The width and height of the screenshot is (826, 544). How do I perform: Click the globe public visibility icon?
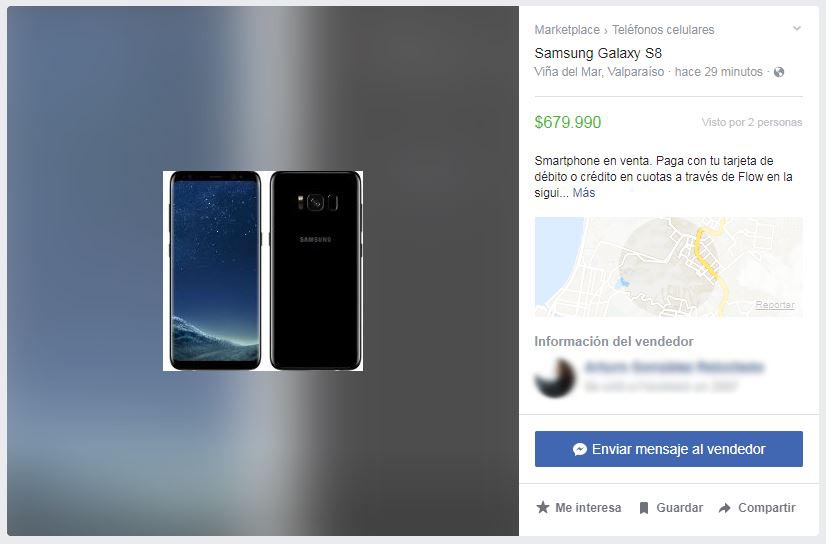click(x=779, y=72)
